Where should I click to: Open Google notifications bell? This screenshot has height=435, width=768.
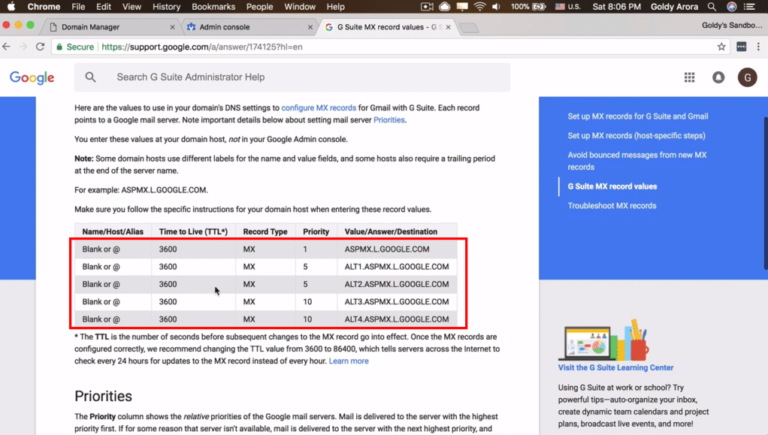[x=718, y=77]
